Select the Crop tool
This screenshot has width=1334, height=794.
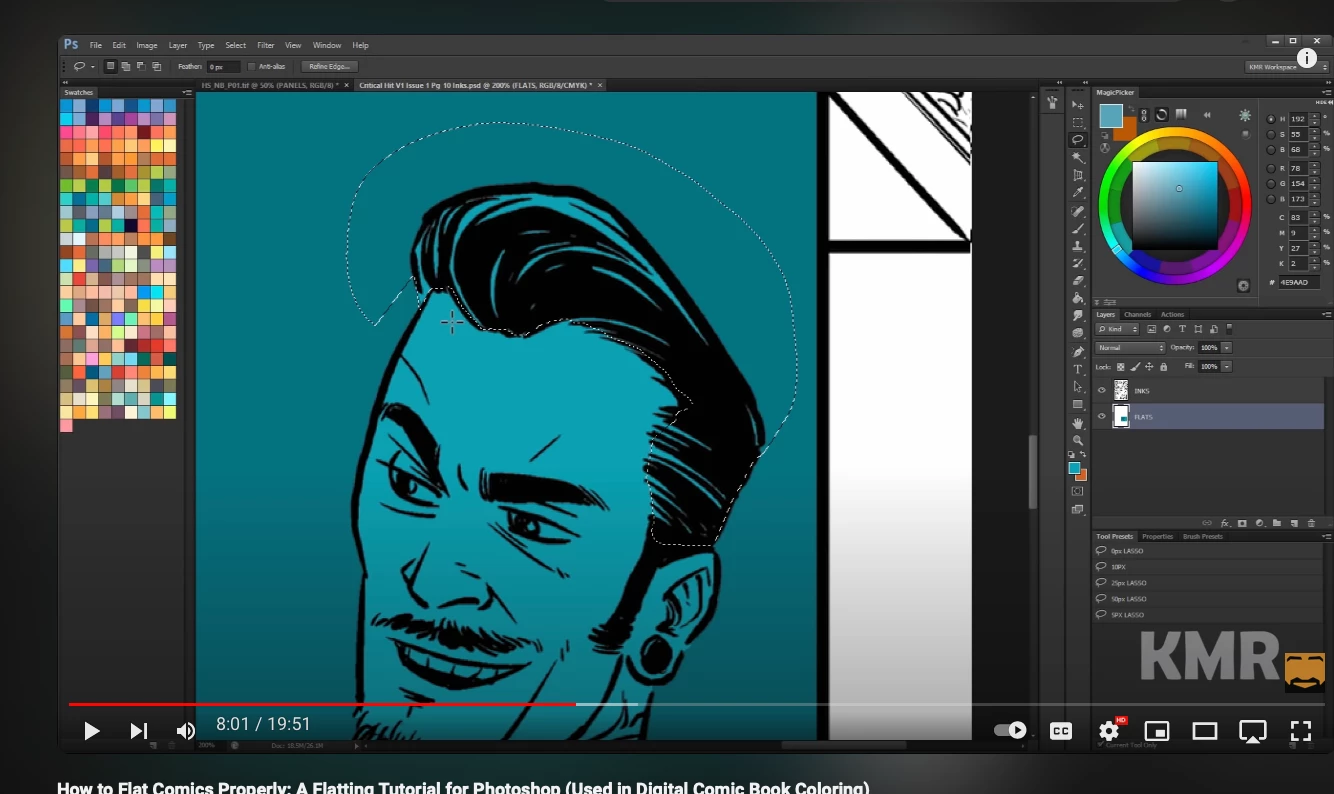point(1077,175)
